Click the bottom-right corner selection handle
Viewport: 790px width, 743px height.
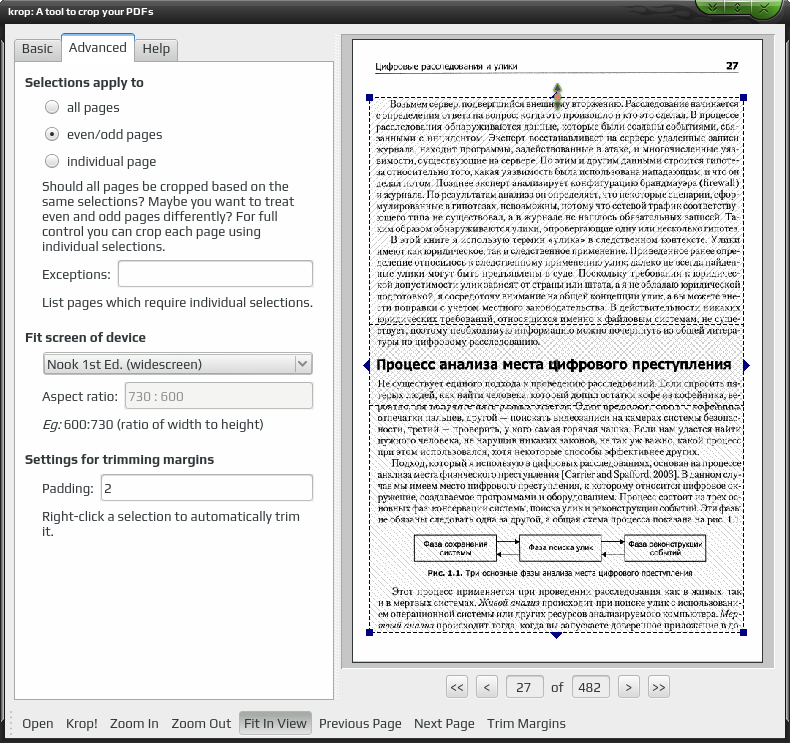click(x=743, y=632)
